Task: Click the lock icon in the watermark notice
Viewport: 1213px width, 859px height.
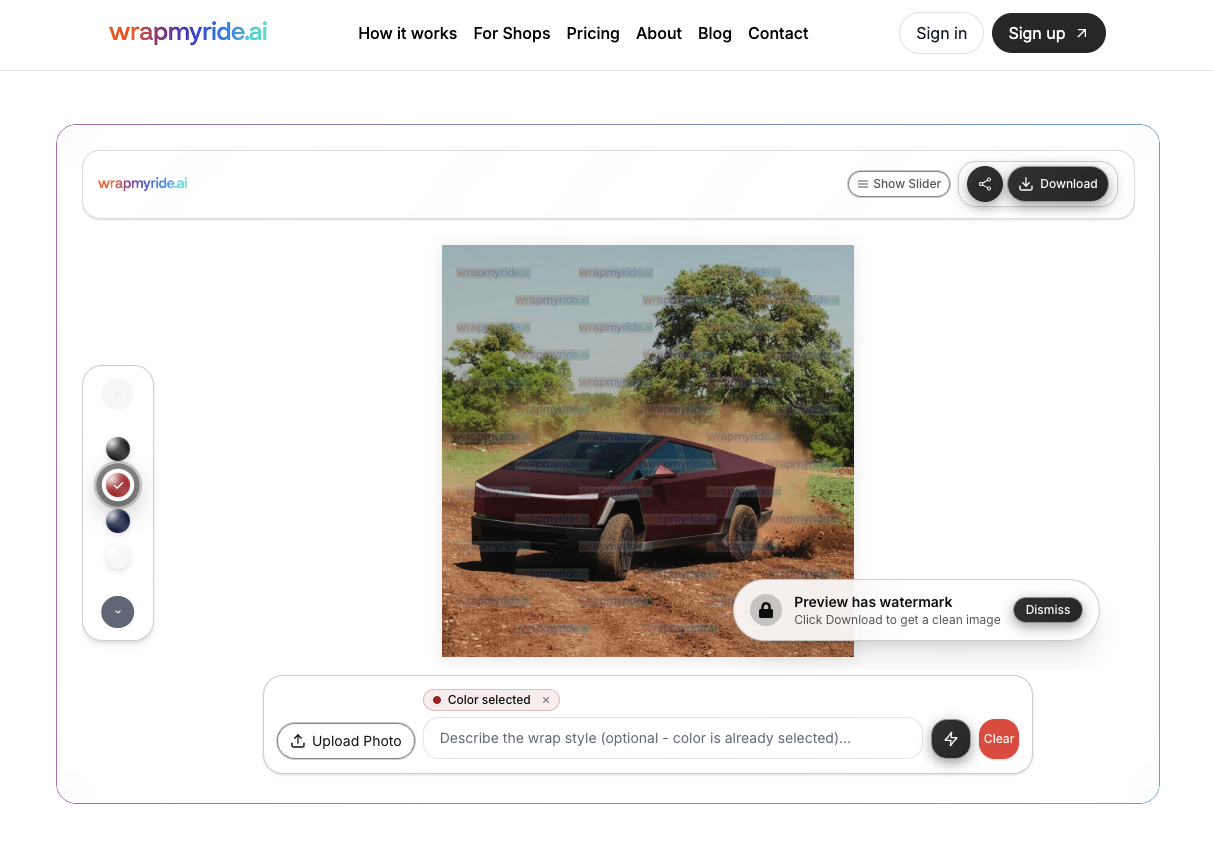Action: pyautogui.click(x=765, y=609)
